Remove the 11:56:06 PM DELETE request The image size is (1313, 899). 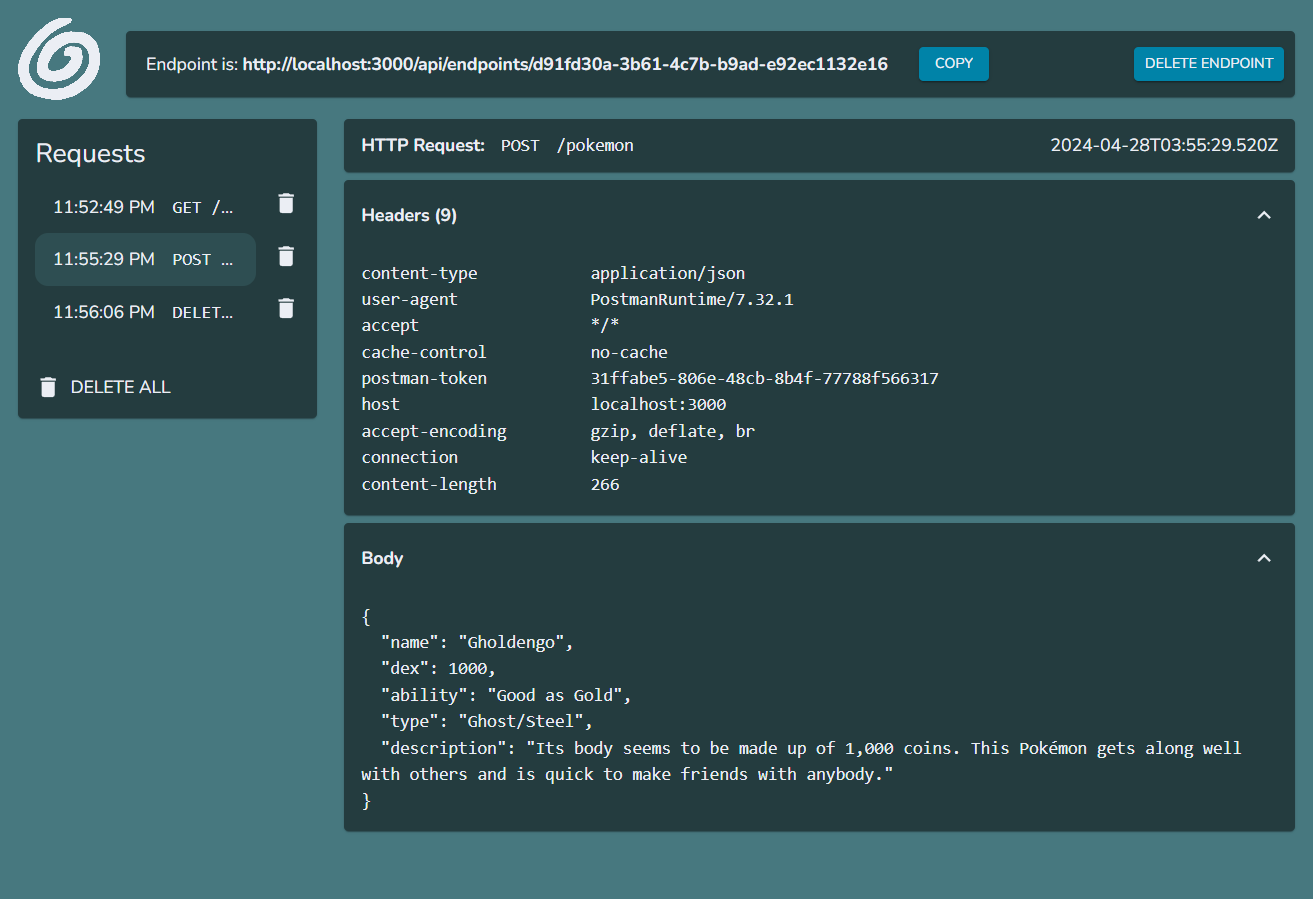(x=286, y=309)
